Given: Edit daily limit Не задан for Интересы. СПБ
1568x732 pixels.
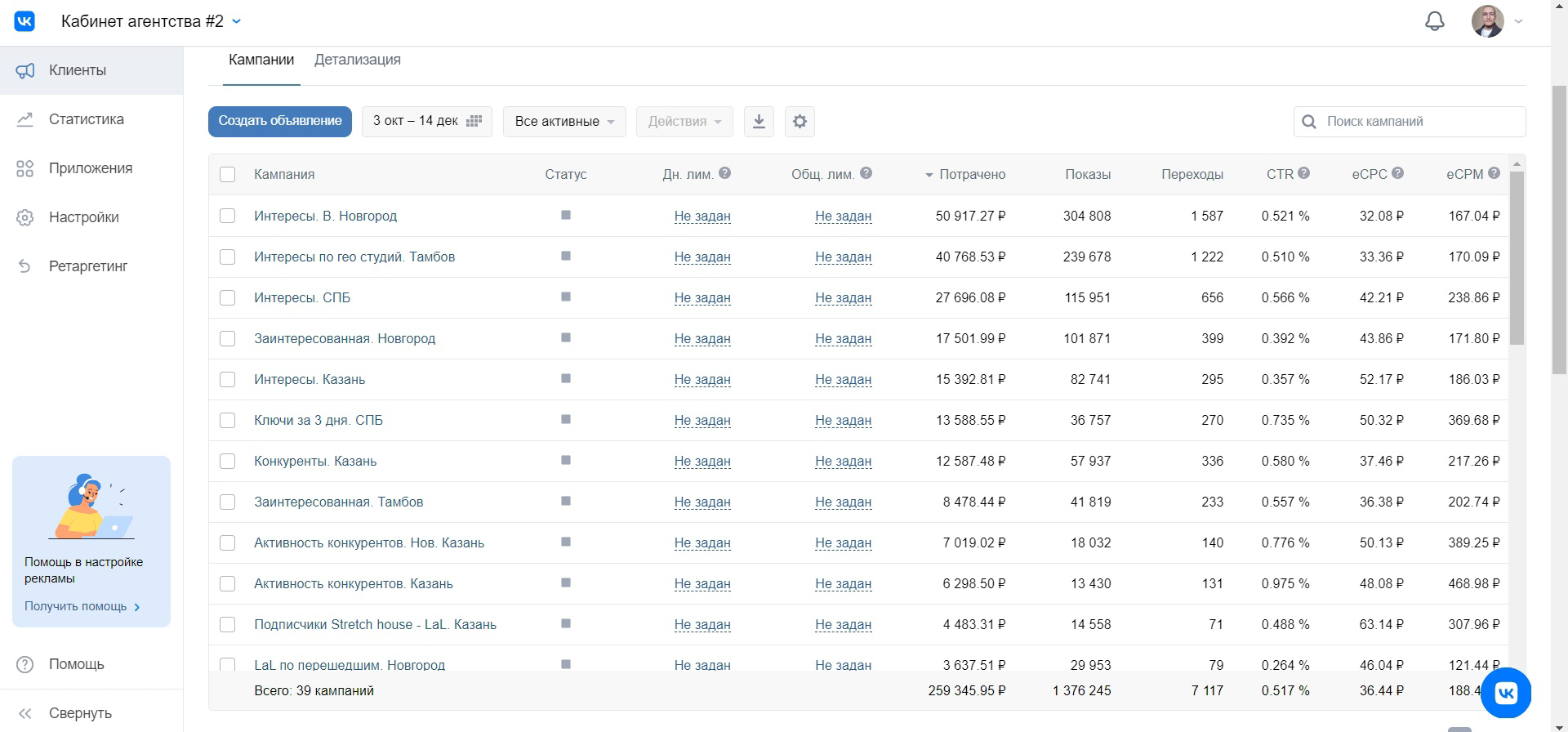Looking at the screenshot, I should [x=702, y=297].
